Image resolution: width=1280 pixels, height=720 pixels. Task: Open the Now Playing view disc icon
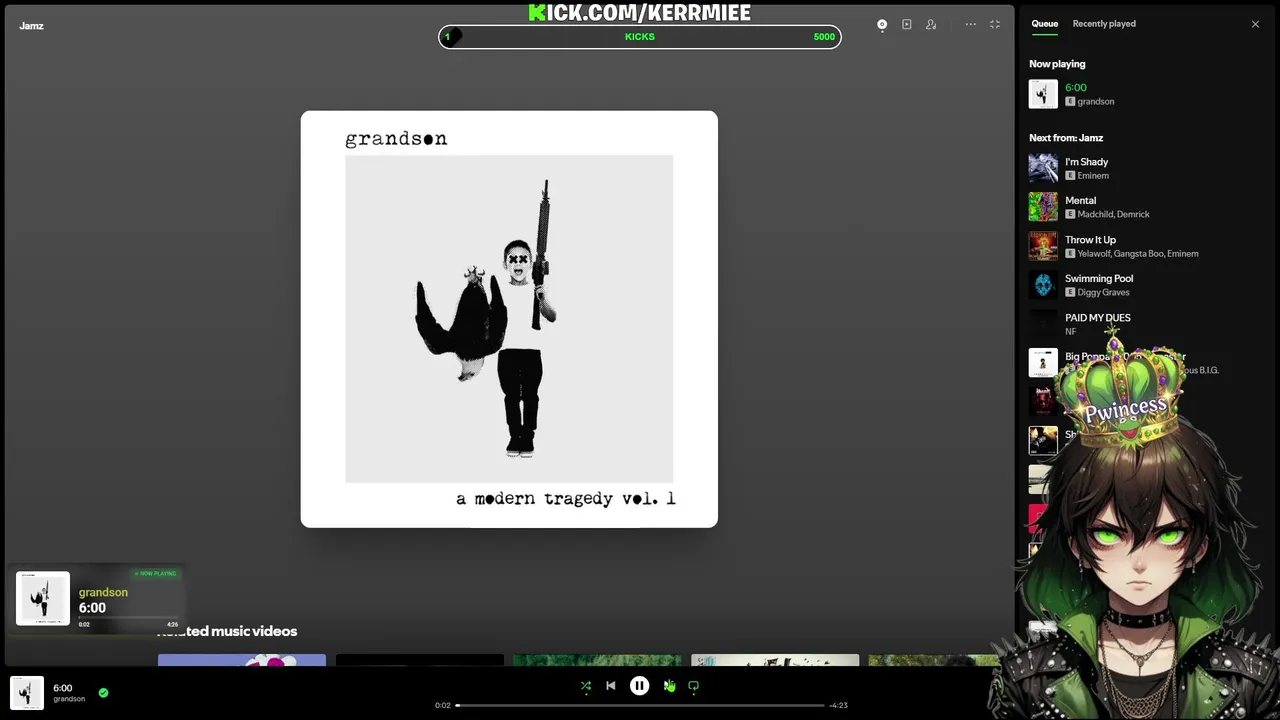pyautogui.click(x=882, y=24)
